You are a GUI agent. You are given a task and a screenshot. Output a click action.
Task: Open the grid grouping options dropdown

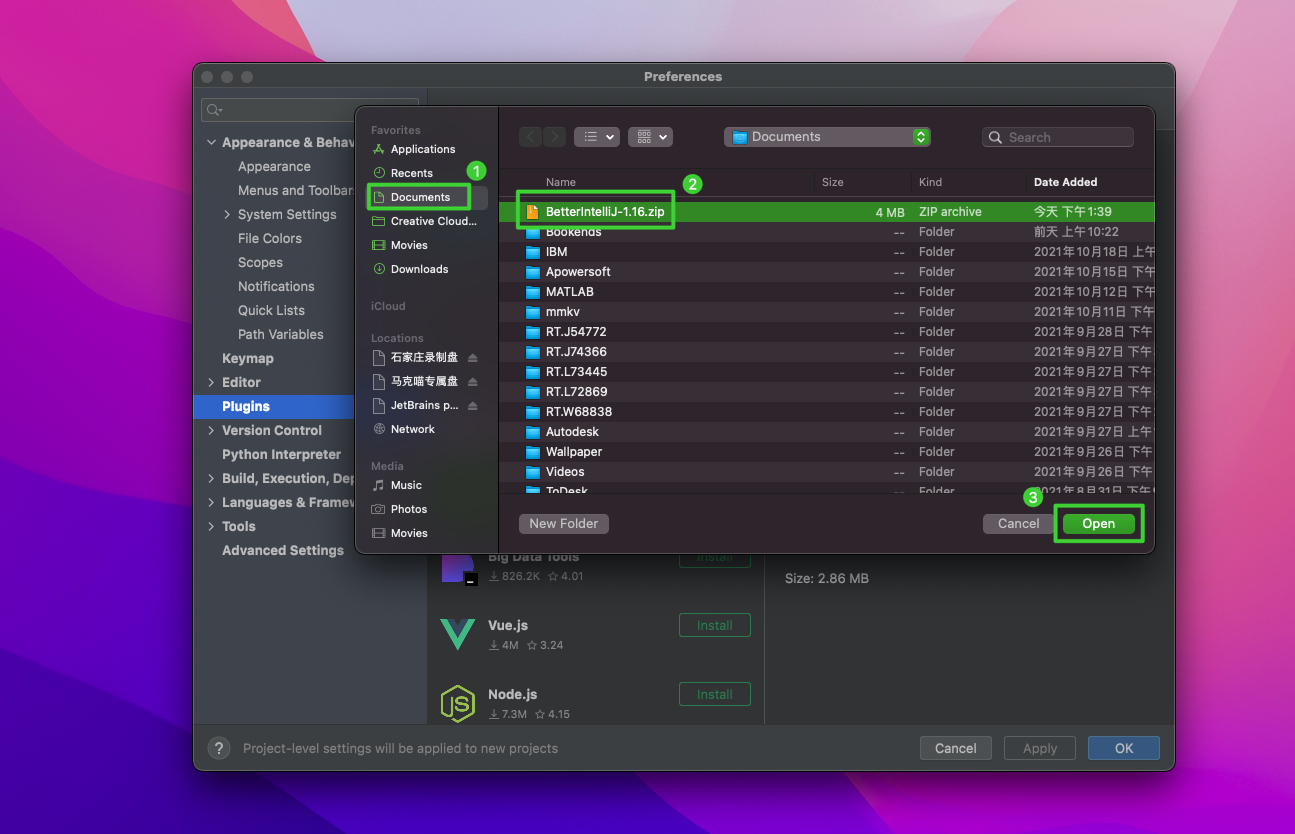[x=650, y=137]
